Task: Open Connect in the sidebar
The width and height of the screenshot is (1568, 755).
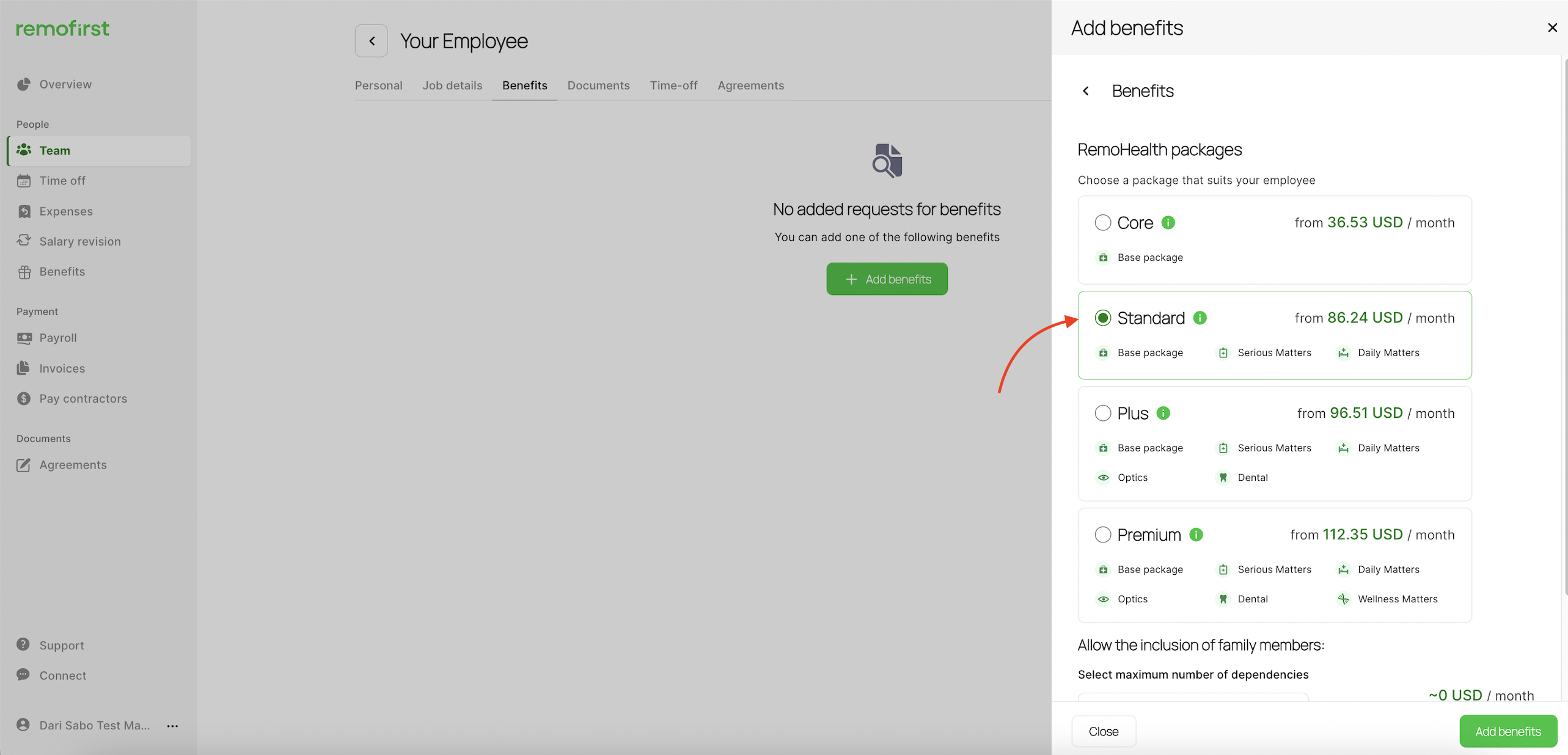Action: [99, 675]
